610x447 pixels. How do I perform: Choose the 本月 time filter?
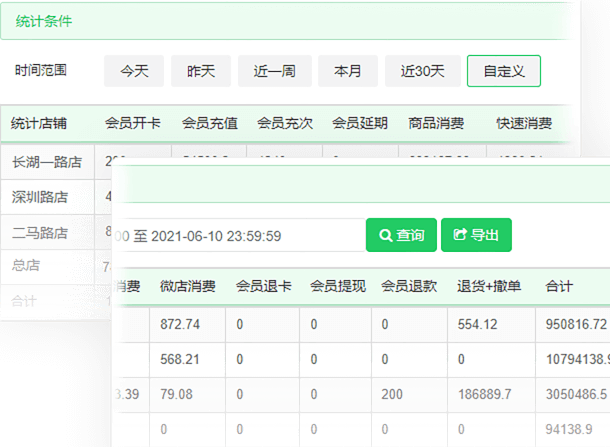348,71
